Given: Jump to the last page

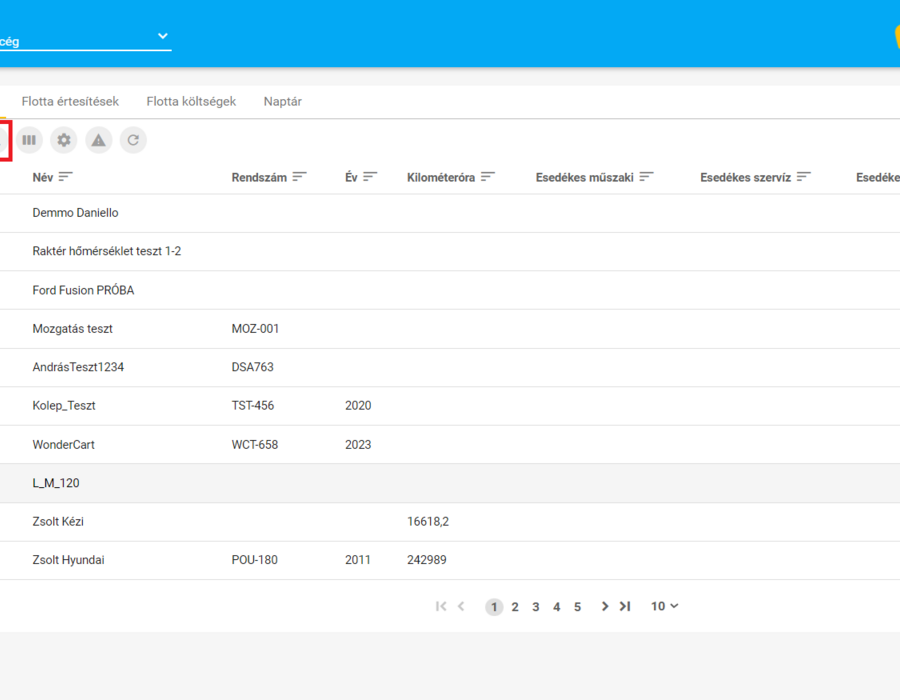Looking at the screenshot, I should (x=625, y=606).
